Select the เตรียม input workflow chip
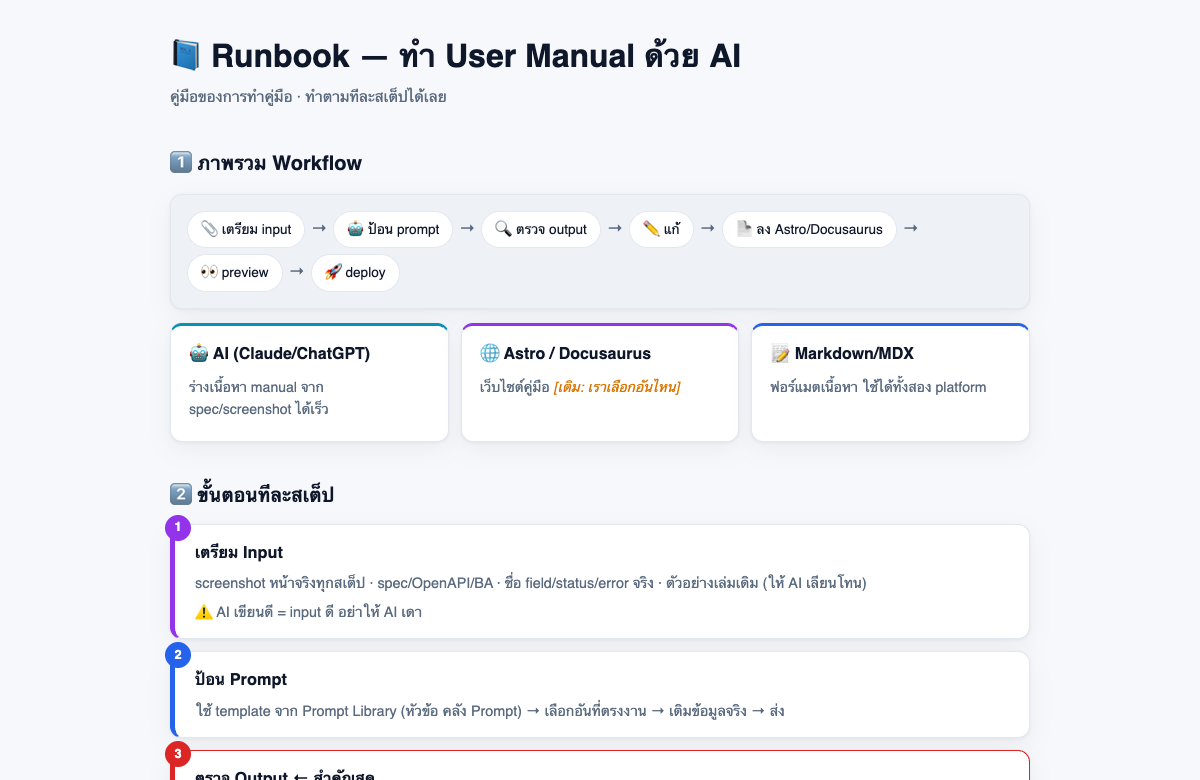Image resolution: width=1200 pixels, height=780 pixels. click(246, 229)
